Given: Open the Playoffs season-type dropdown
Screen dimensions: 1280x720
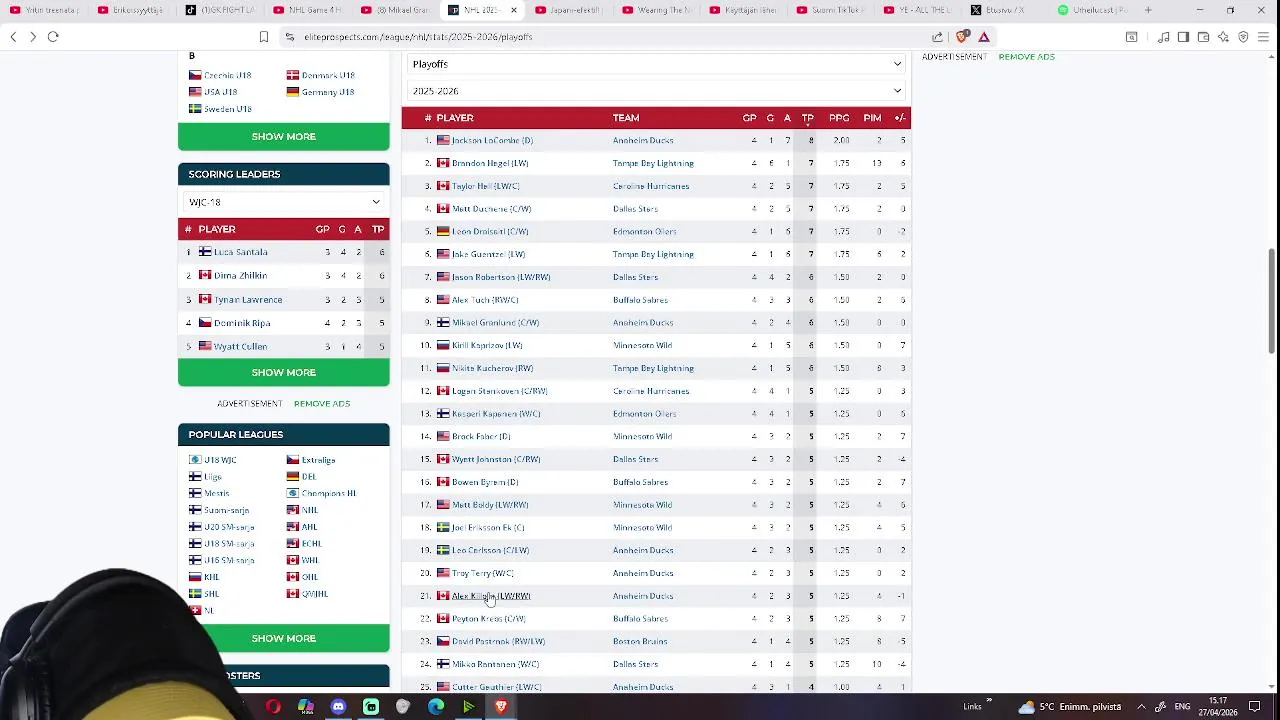Looking at the screenshot, I should pyautogui.click(x=656, y=64).
